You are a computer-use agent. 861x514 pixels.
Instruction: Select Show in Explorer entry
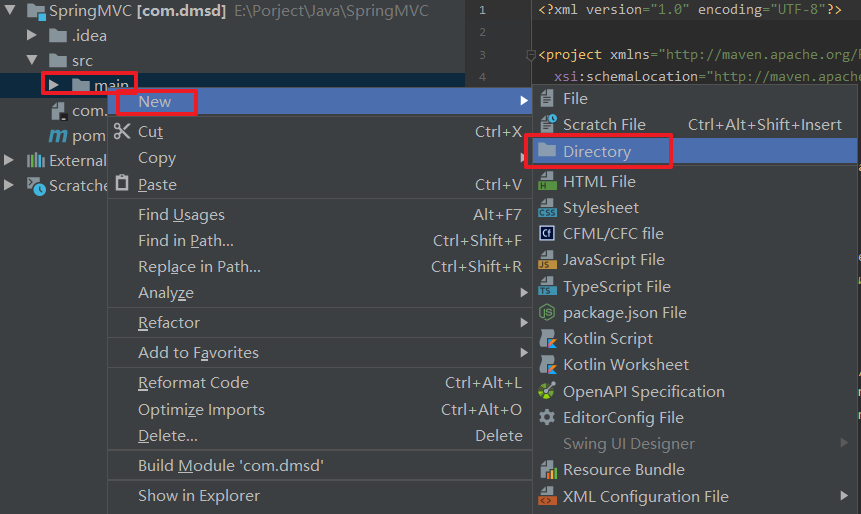click(320, 496)
